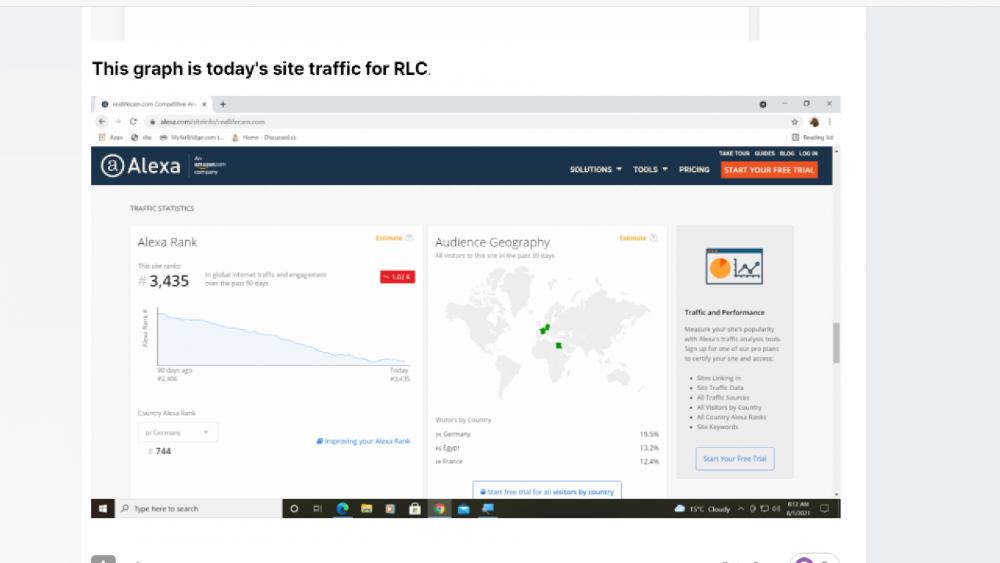Open the MyAirBridge.com bookmark
Screen dimensions: 1000x563
click(191, 137)
